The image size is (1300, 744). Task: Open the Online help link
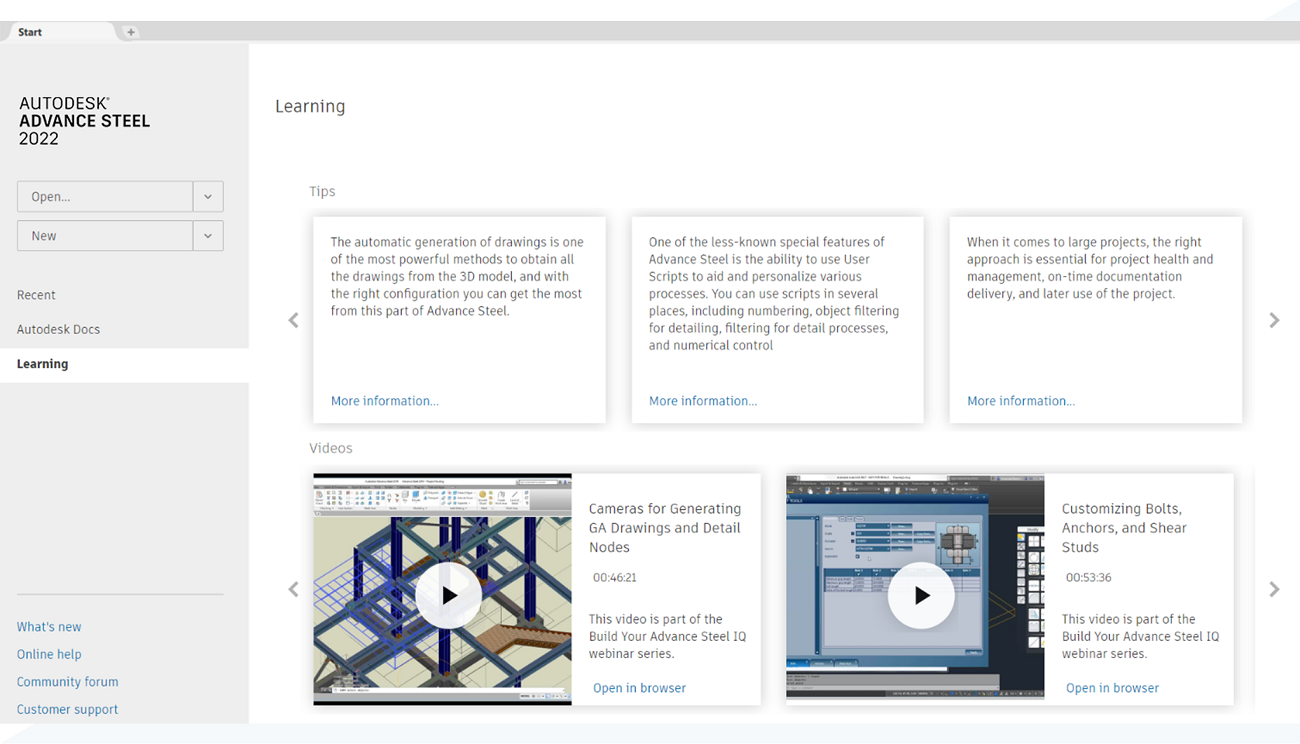click(49, 654)
